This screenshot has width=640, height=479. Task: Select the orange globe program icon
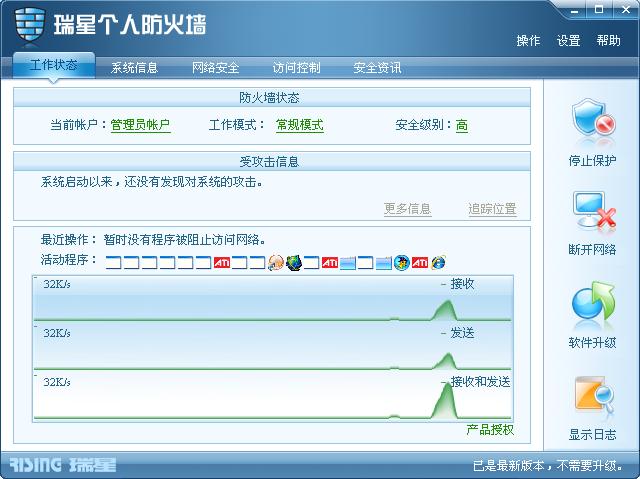(276, 262)
